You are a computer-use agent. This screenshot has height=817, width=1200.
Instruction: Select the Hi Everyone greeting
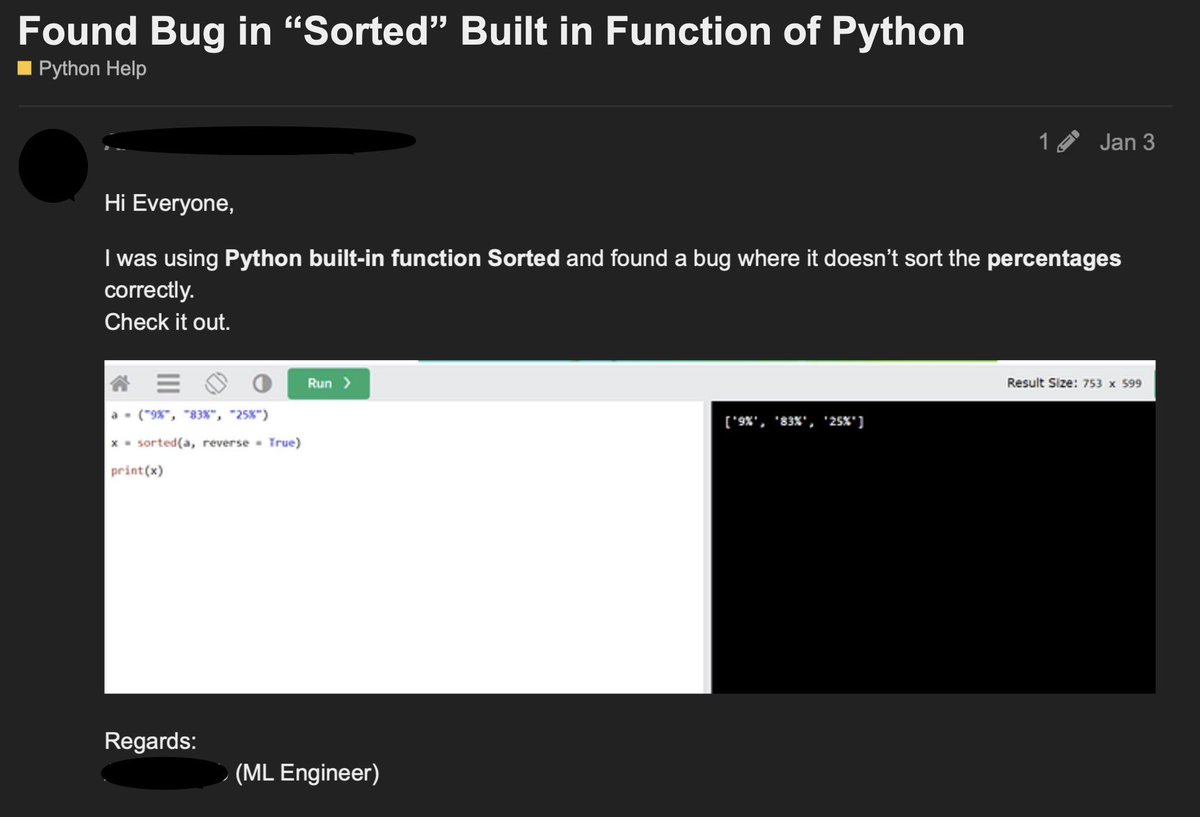click(169, 204)
